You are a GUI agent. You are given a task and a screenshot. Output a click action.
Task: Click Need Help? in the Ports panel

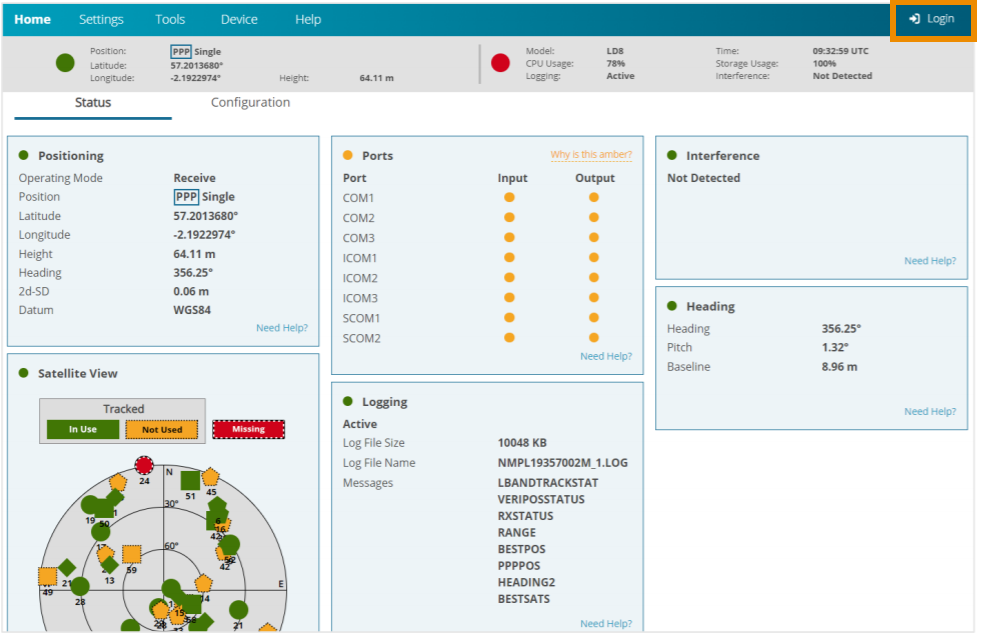pyautogui.click(x=606, y=356)
